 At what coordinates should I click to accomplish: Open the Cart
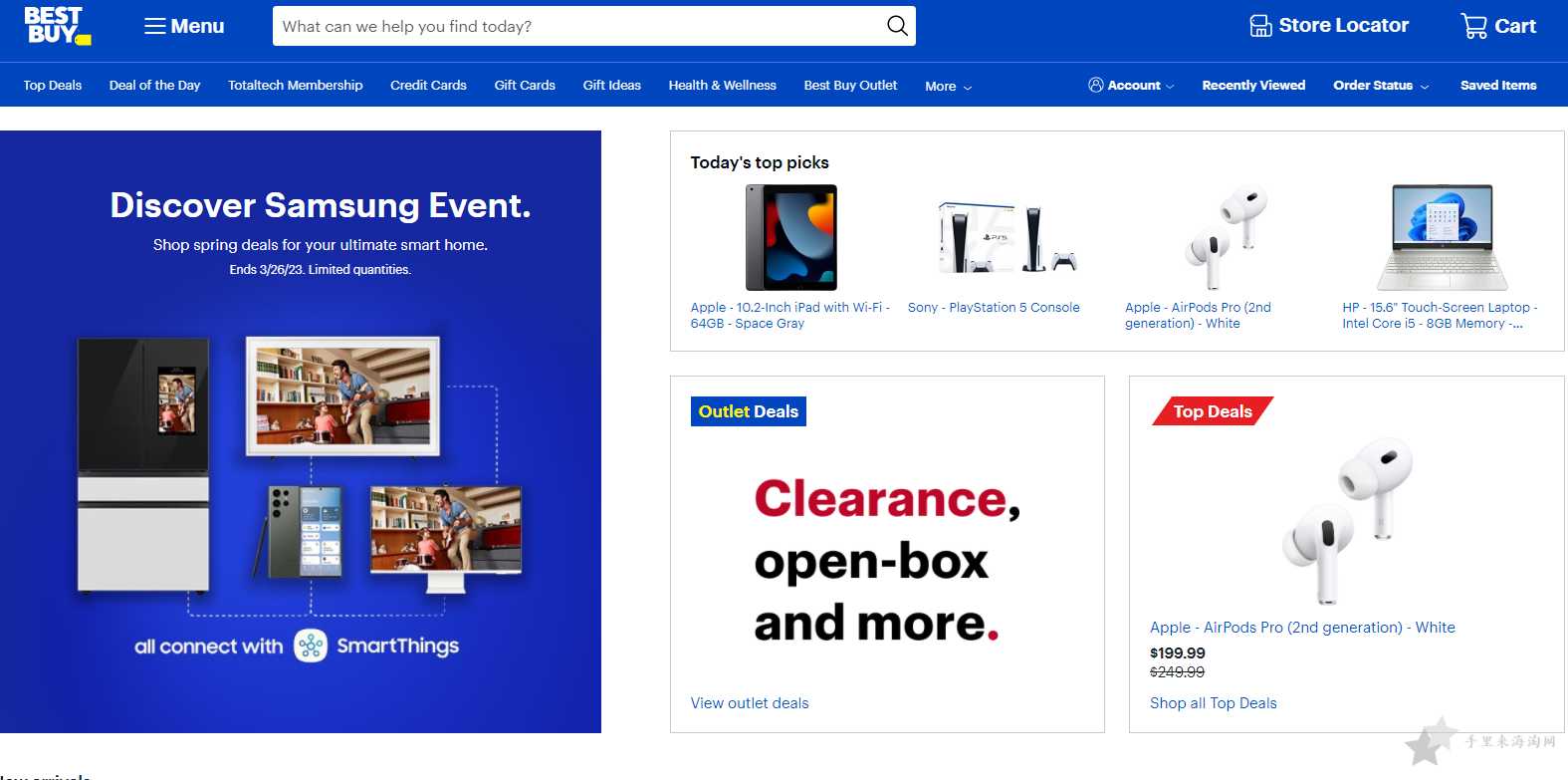tap(1498, 26)
